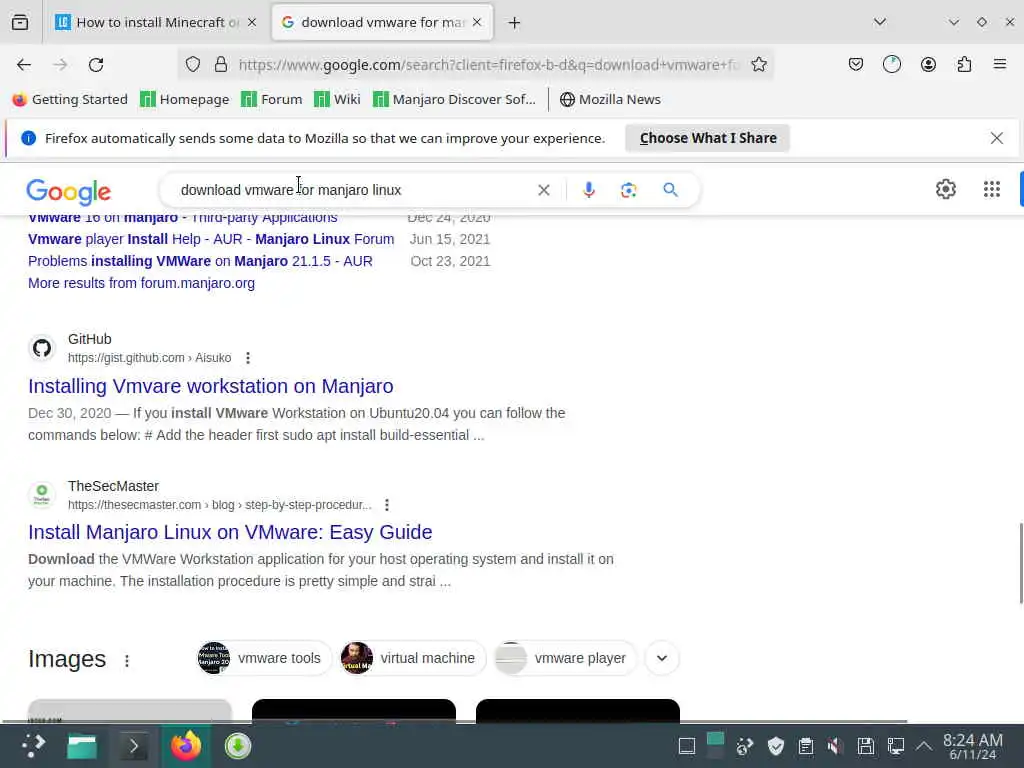Open Mozilla News bookmark
The width and height of the screenshot is (1024, 768).
pyautogui.click(x=610, y=99)
